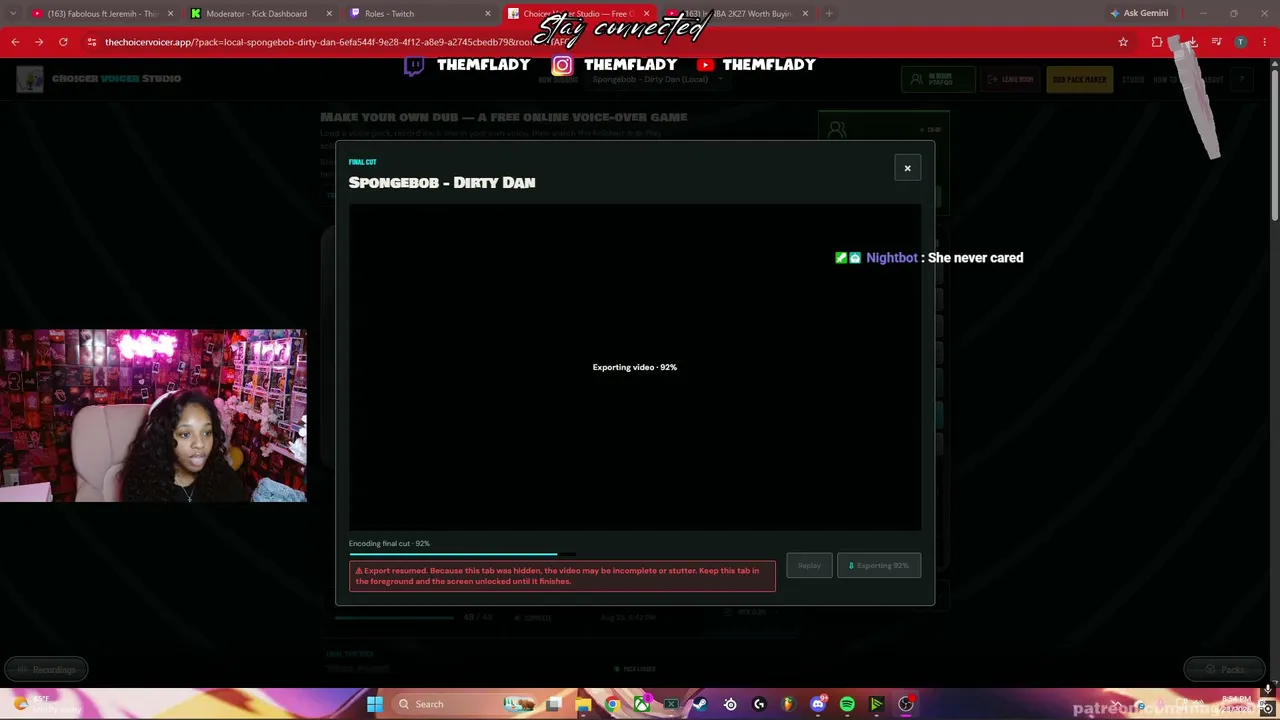
Task: Close the Moderator - Kick Dashboard tab
Action: (x=329, y=14)
